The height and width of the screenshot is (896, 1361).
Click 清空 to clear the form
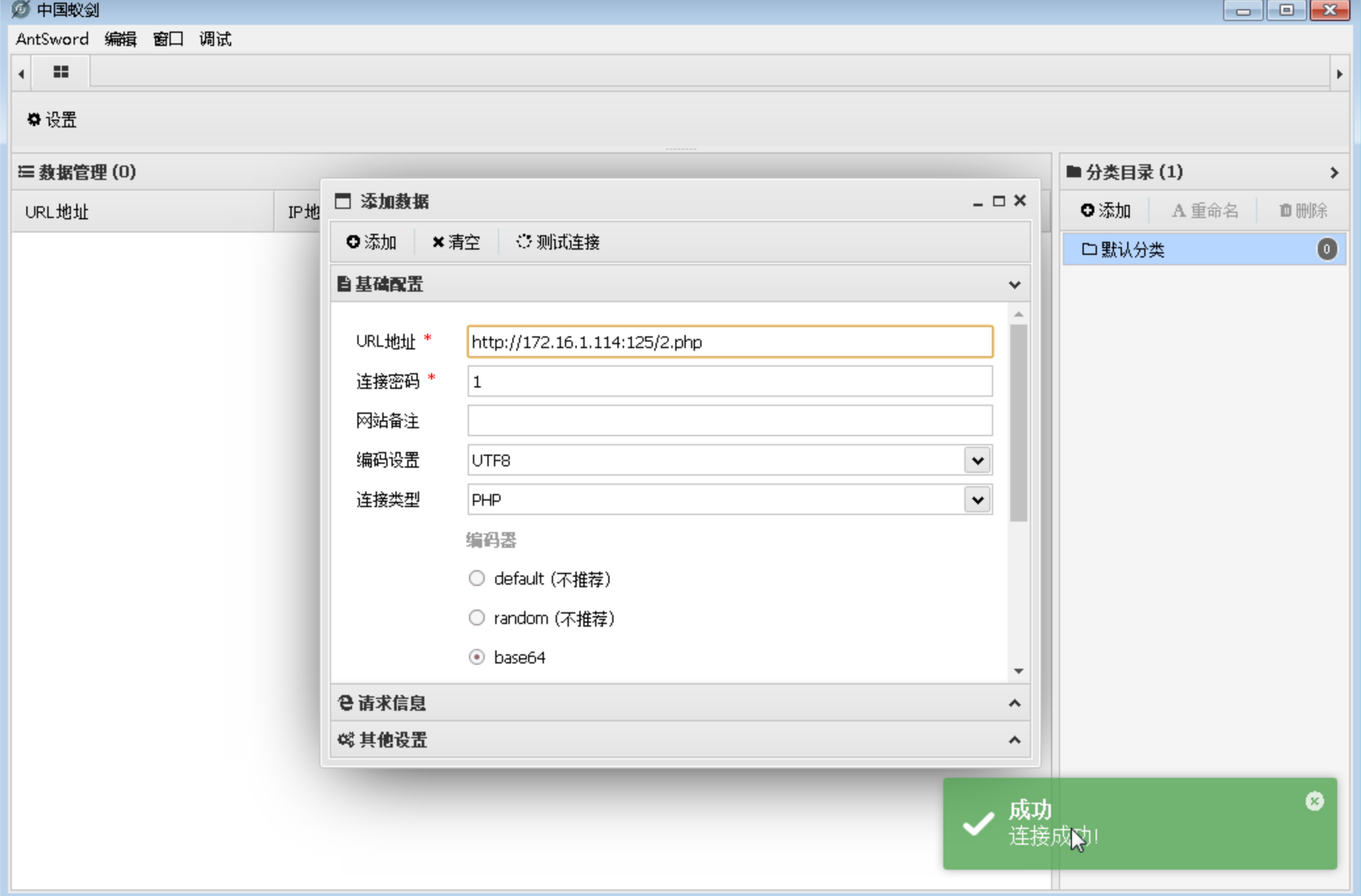[x=456, y=242]
